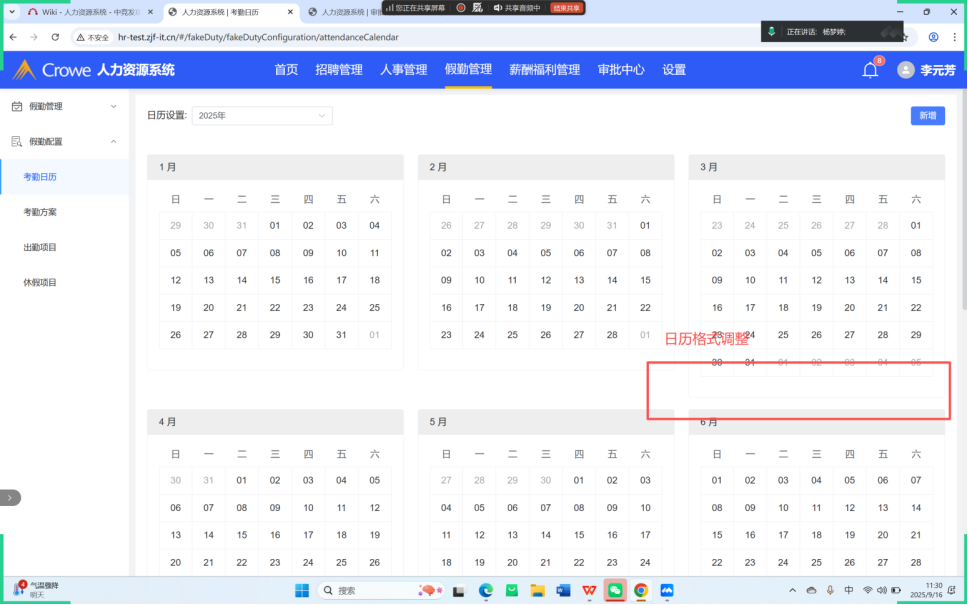Select March date 08

(916, 253)
